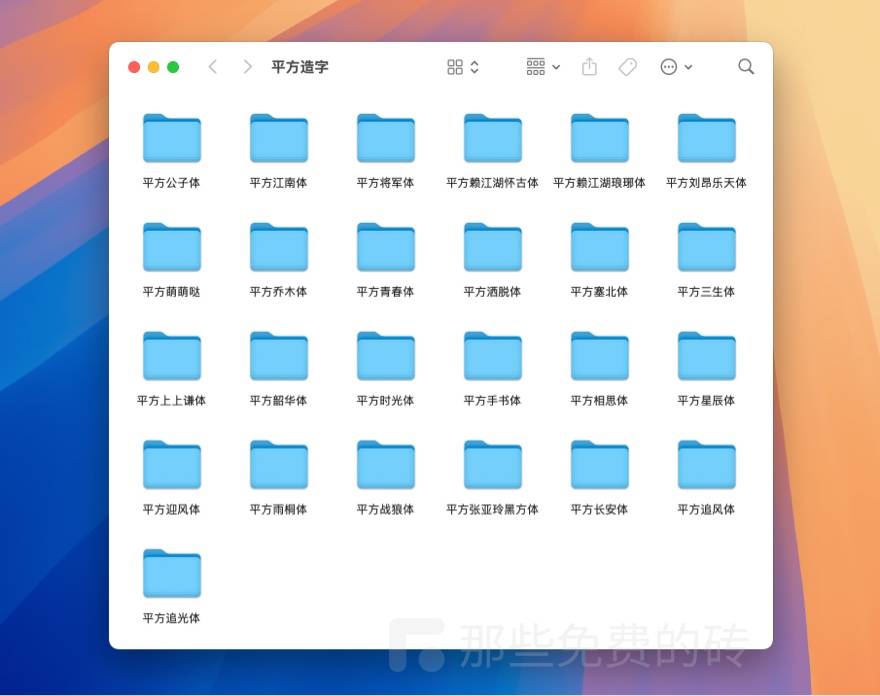Open Search using the magnifier icon

click(x=746, y=67)
